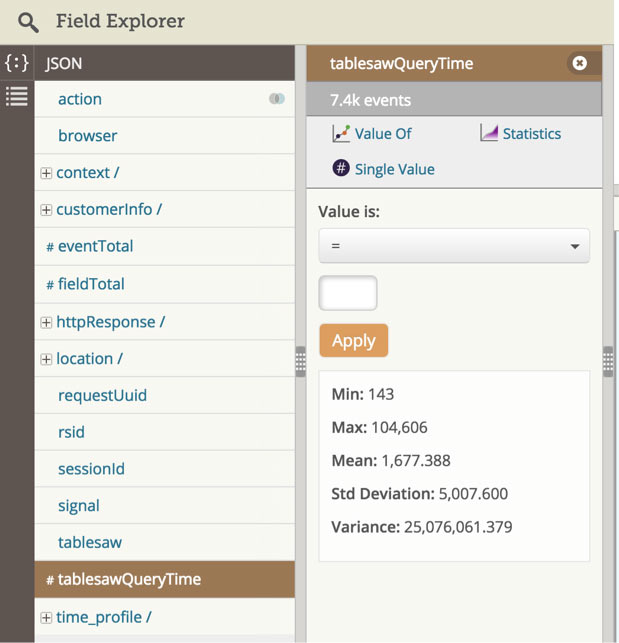Expand the location tree node
This screenshot has height=643, width=619.
(x=46, y=359)
